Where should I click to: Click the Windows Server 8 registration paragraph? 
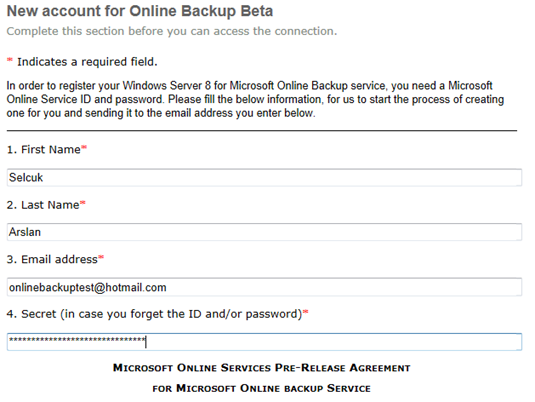[255, 99]
